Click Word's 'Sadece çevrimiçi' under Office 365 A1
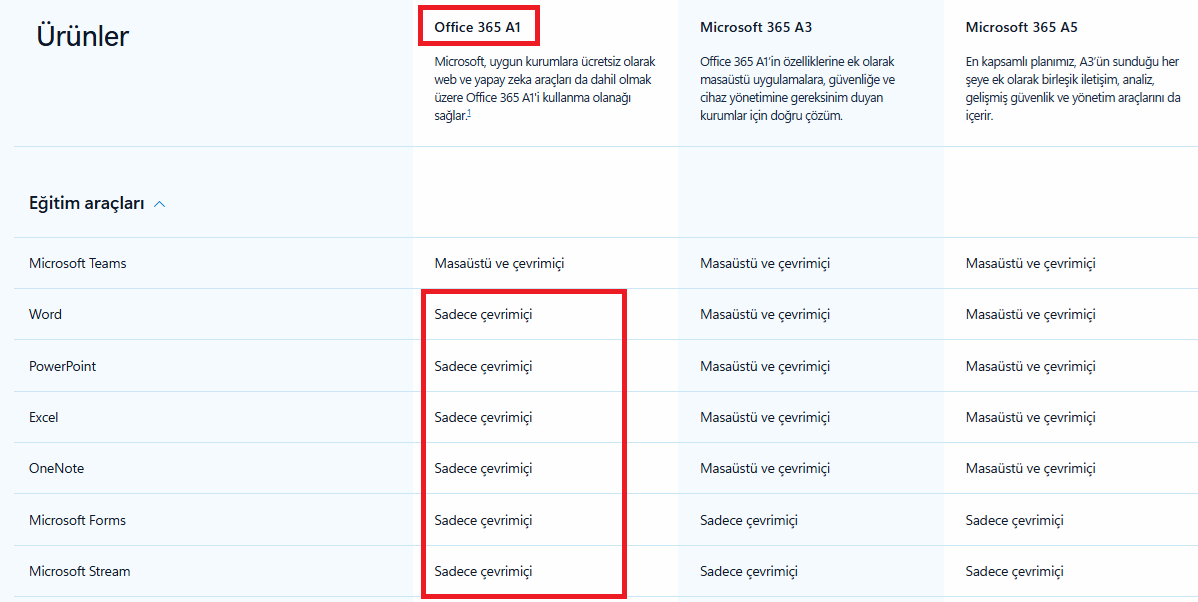Viewport: 1198px width, 602px height. (483, 315)
